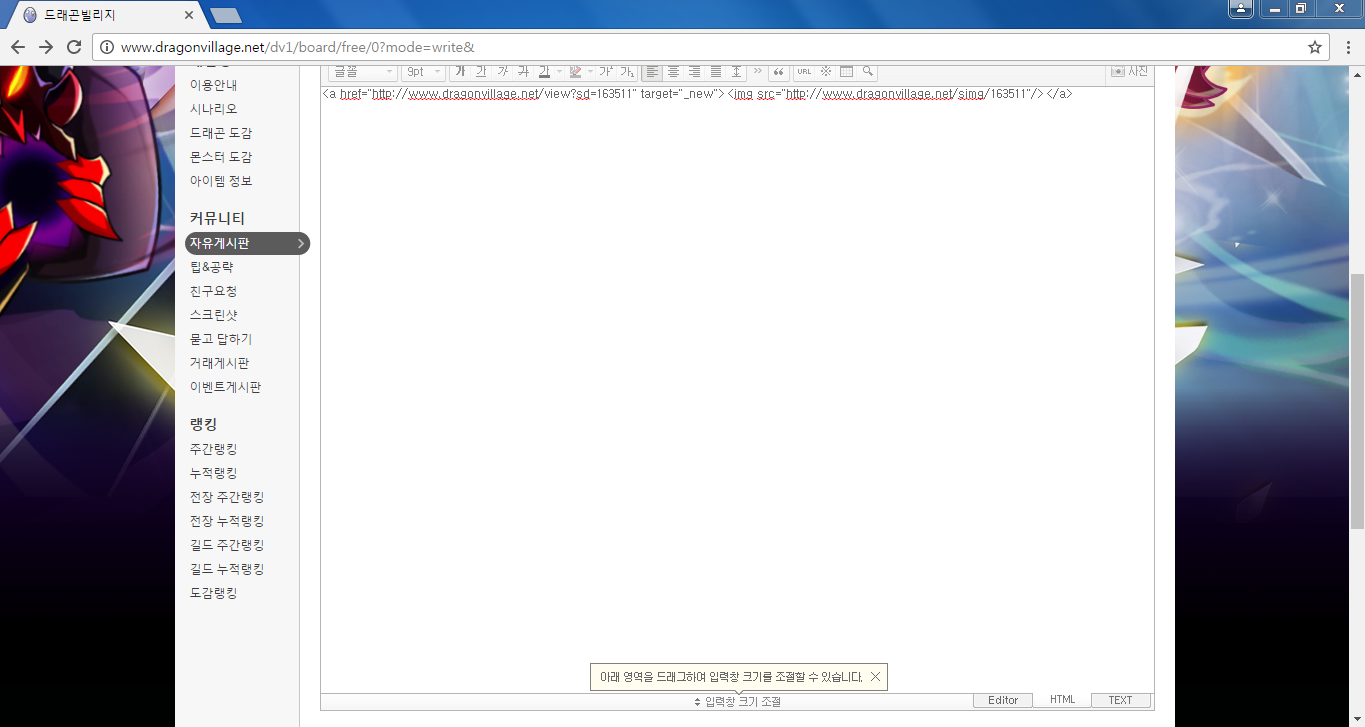Open line spacing option

click(736, 71)
